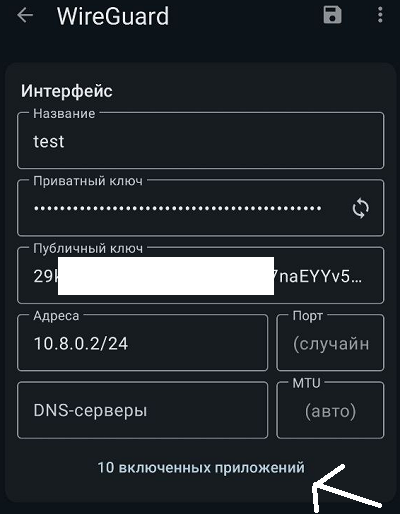
Task: Tap the Интерфейс section heading
Action: [x=67, y=91]
